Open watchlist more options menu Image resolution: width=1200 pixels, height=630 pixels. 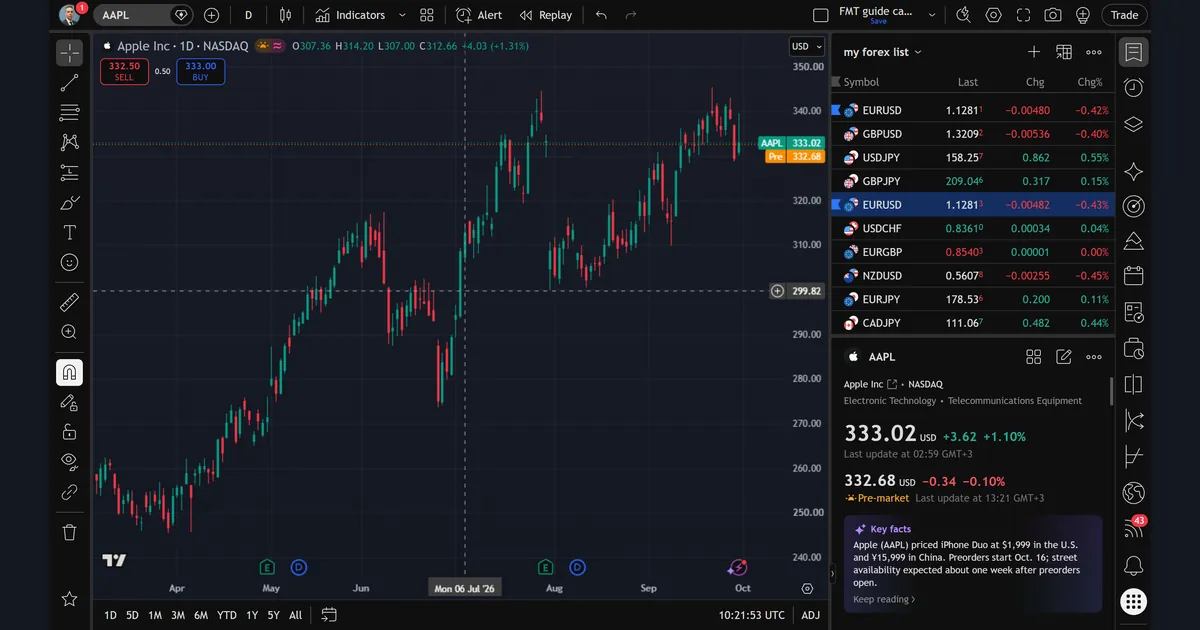[x=1094, y=52]
